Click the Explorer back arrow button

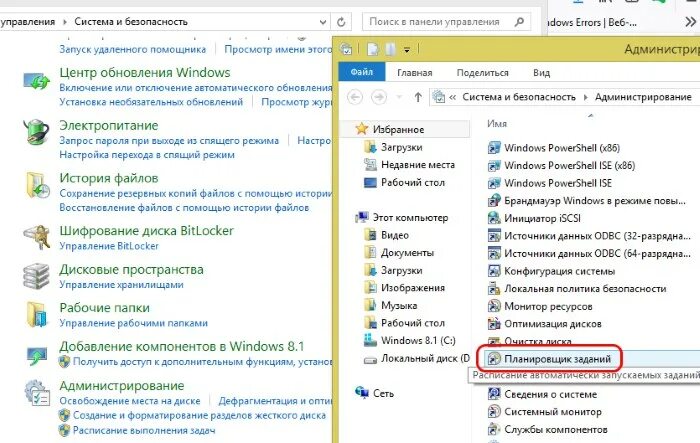pos(355,97)
